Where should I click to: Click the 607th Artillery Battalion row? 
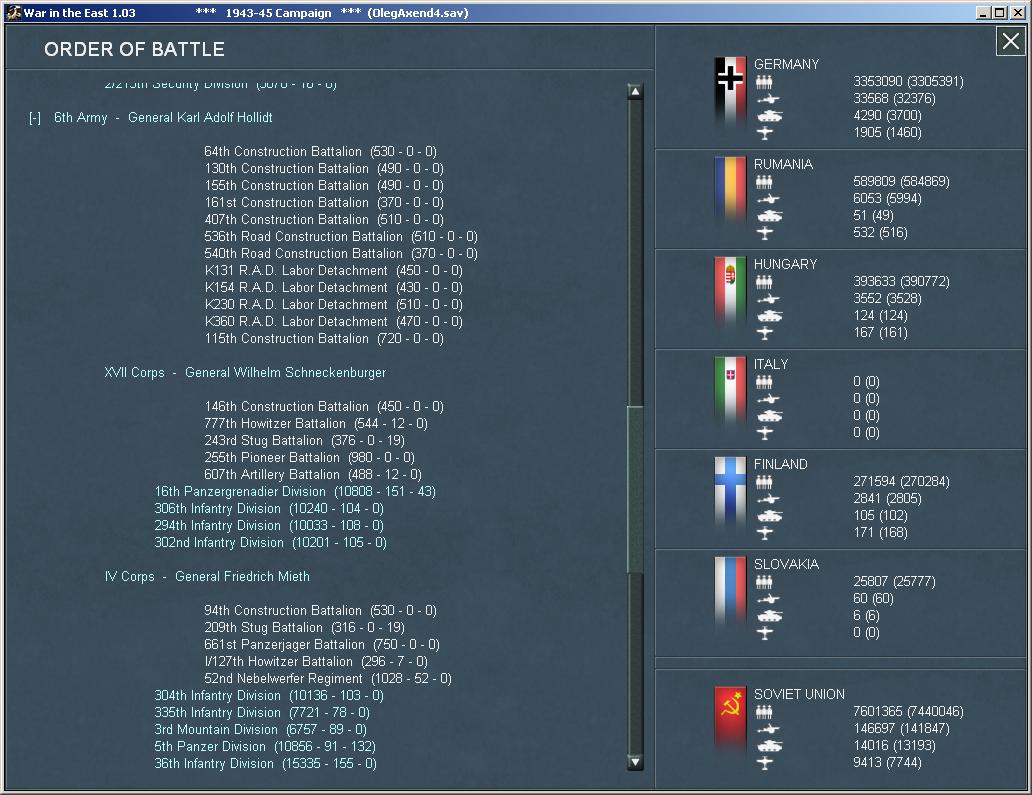pos(313,475)
